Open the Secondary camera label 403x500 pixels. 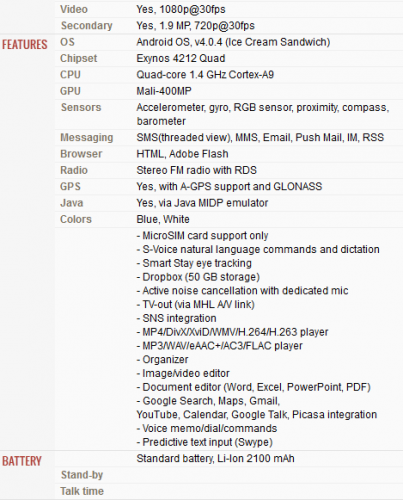point(87,26)
